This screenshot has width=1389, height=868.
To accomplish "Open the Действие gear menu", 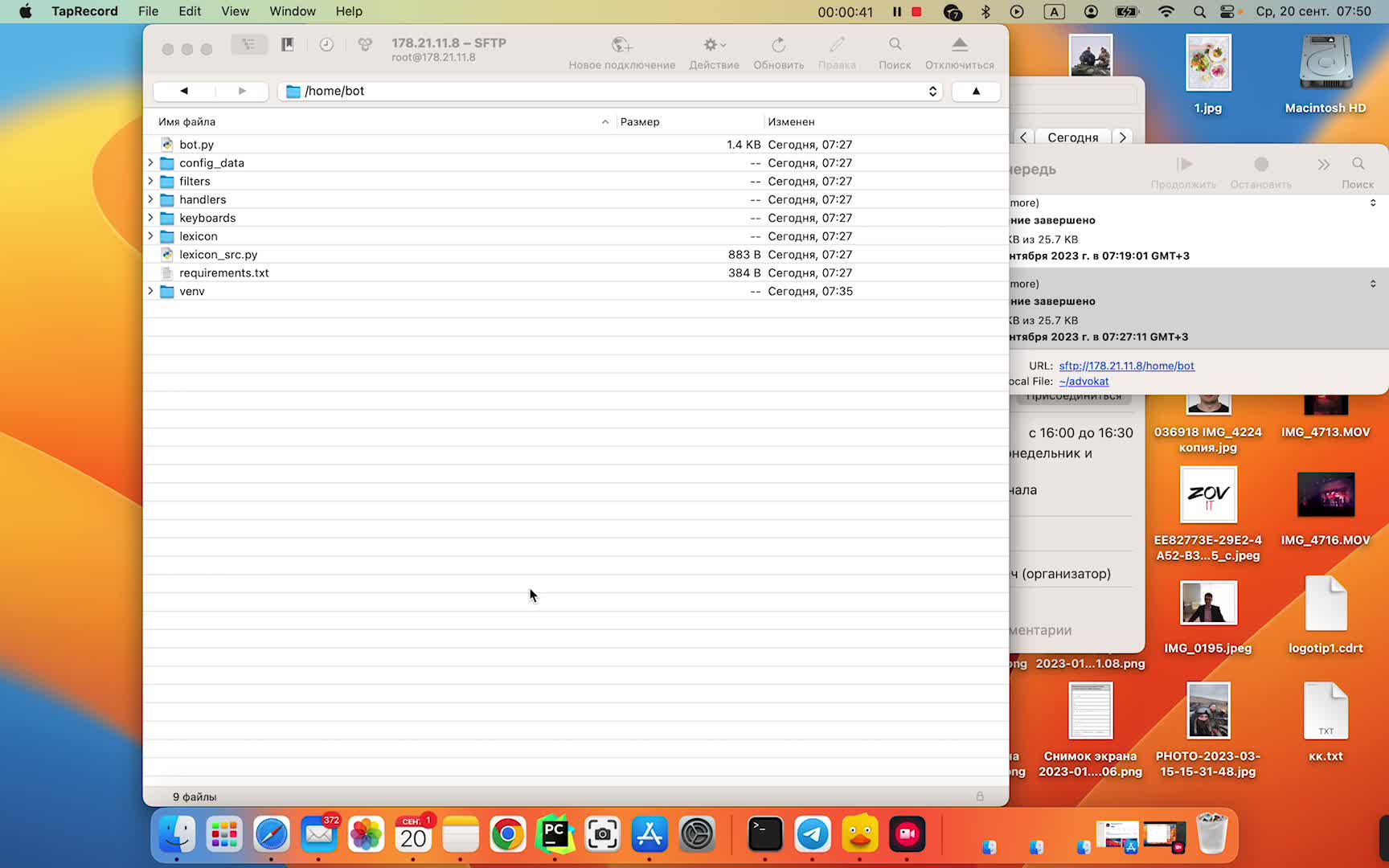I will [x=714, y=45].
